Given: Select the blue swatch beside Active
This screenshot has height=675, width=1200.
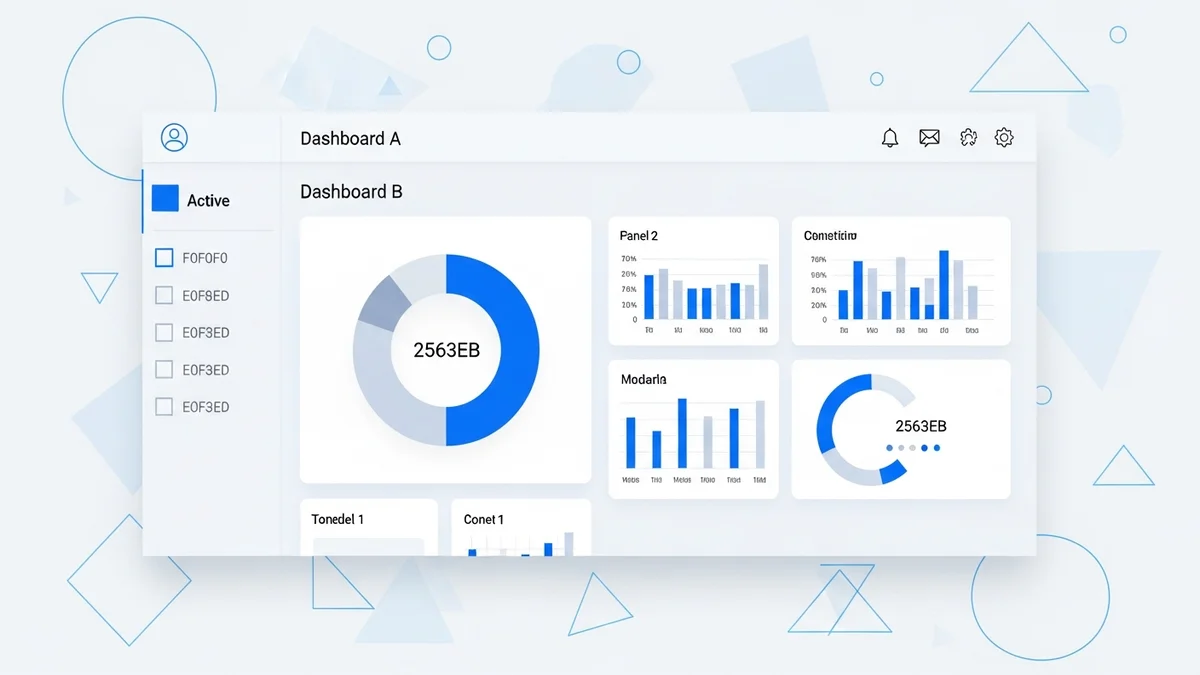Looking at the screenshot, I should 164,198.
